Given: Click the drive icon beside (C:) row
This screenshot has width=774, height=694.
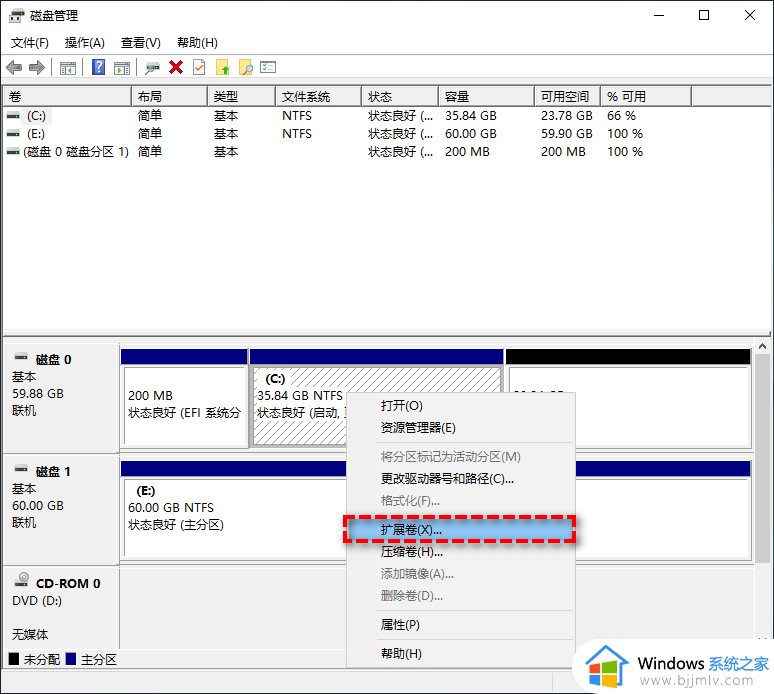Looking at the screenshot, I should [x=13, y=116].
